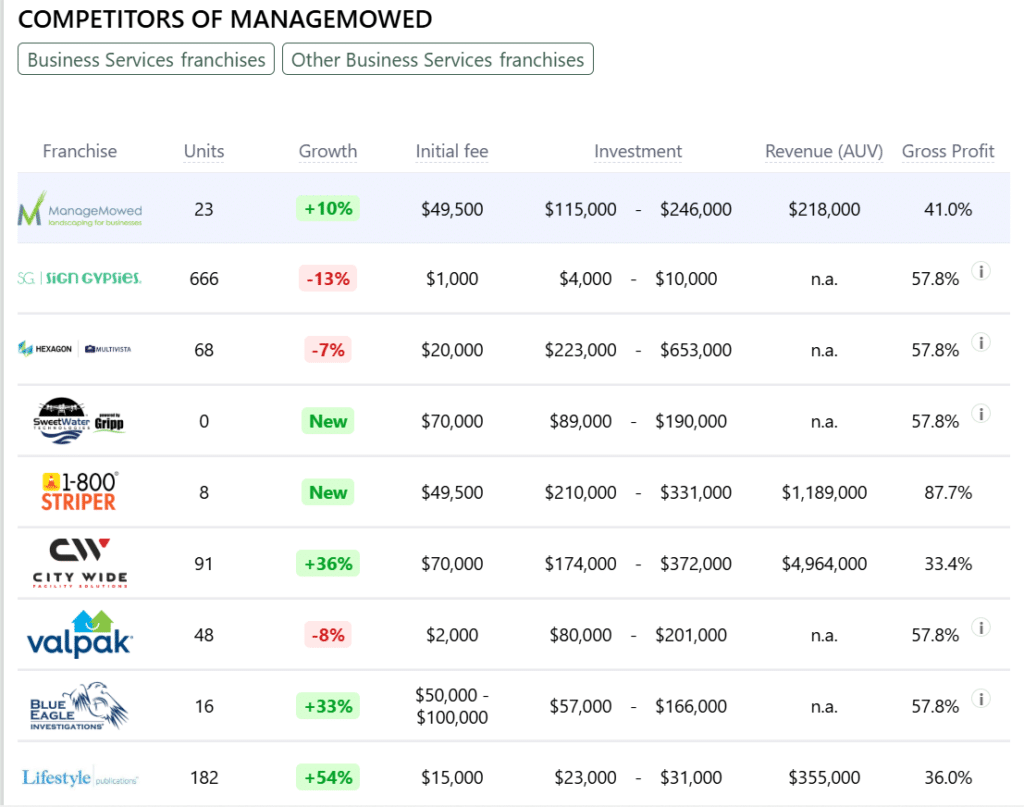The image size is (1024, 807).
Task: Click New badge in 1-800 Striper row
Action: point(328,492)
